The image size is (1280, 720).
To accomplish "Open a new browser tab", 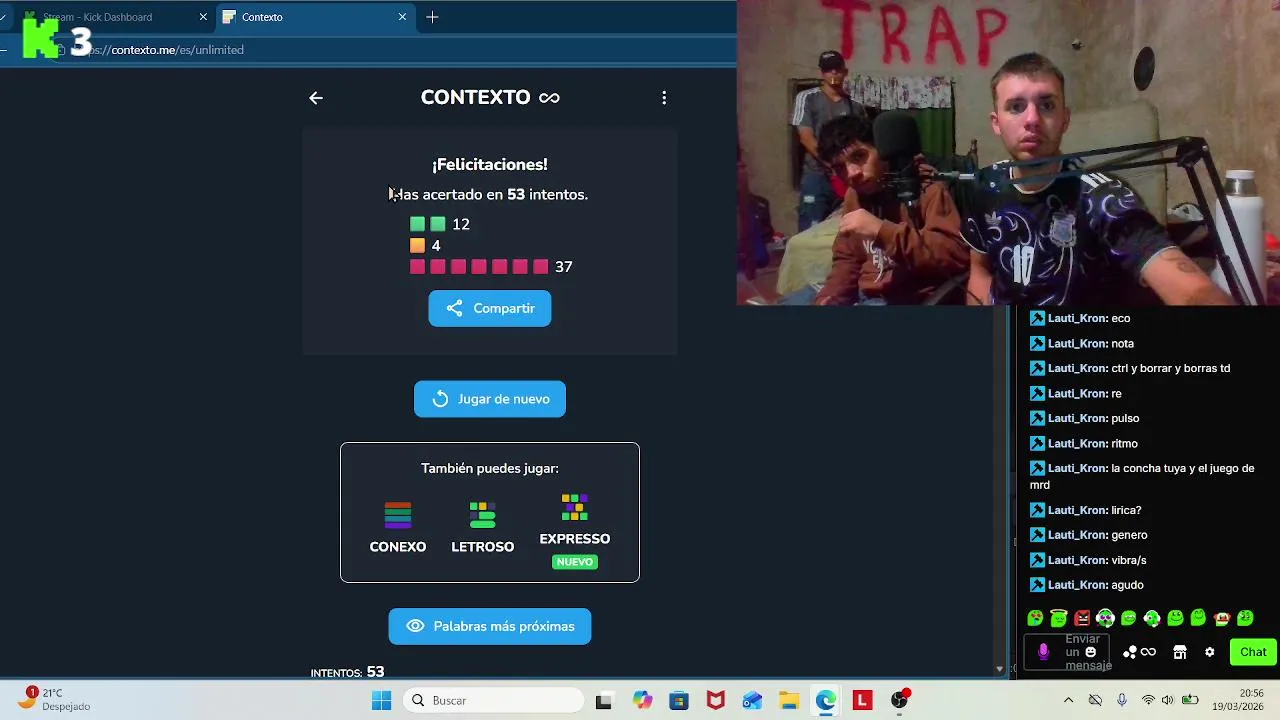I will click(432, 17).
